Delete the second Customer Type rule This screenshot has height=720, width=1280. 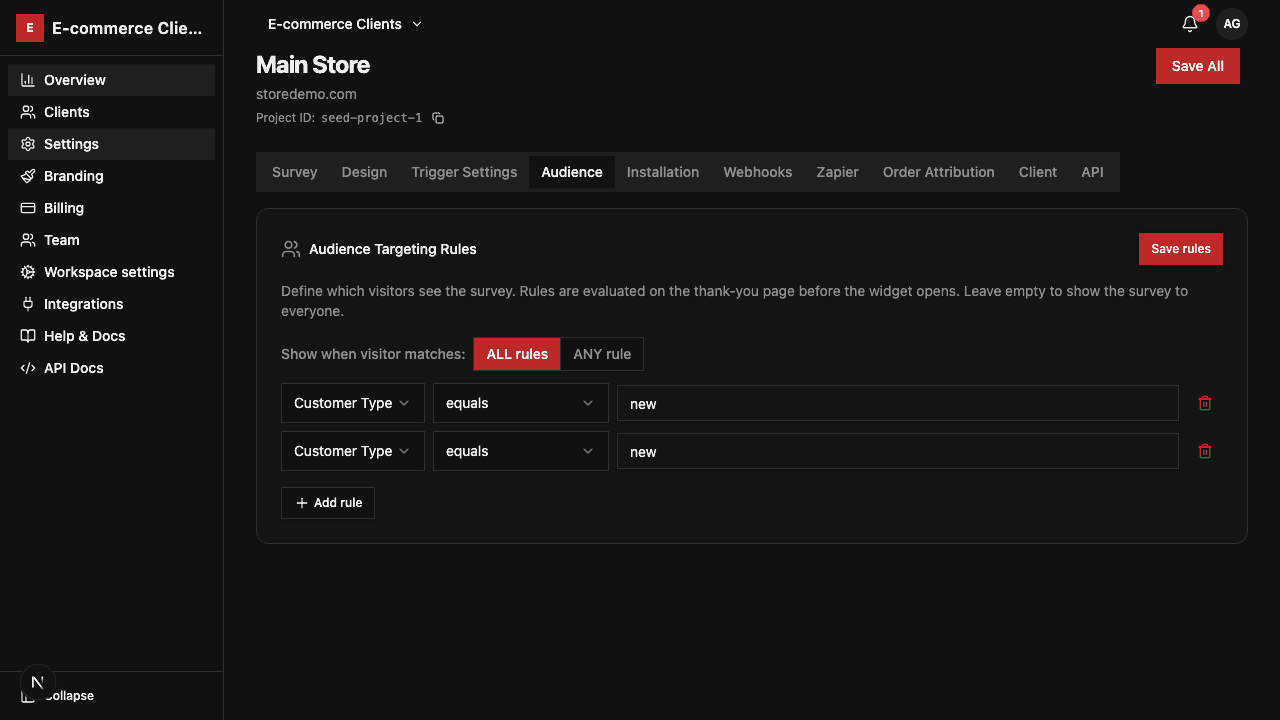point(1205,451)
